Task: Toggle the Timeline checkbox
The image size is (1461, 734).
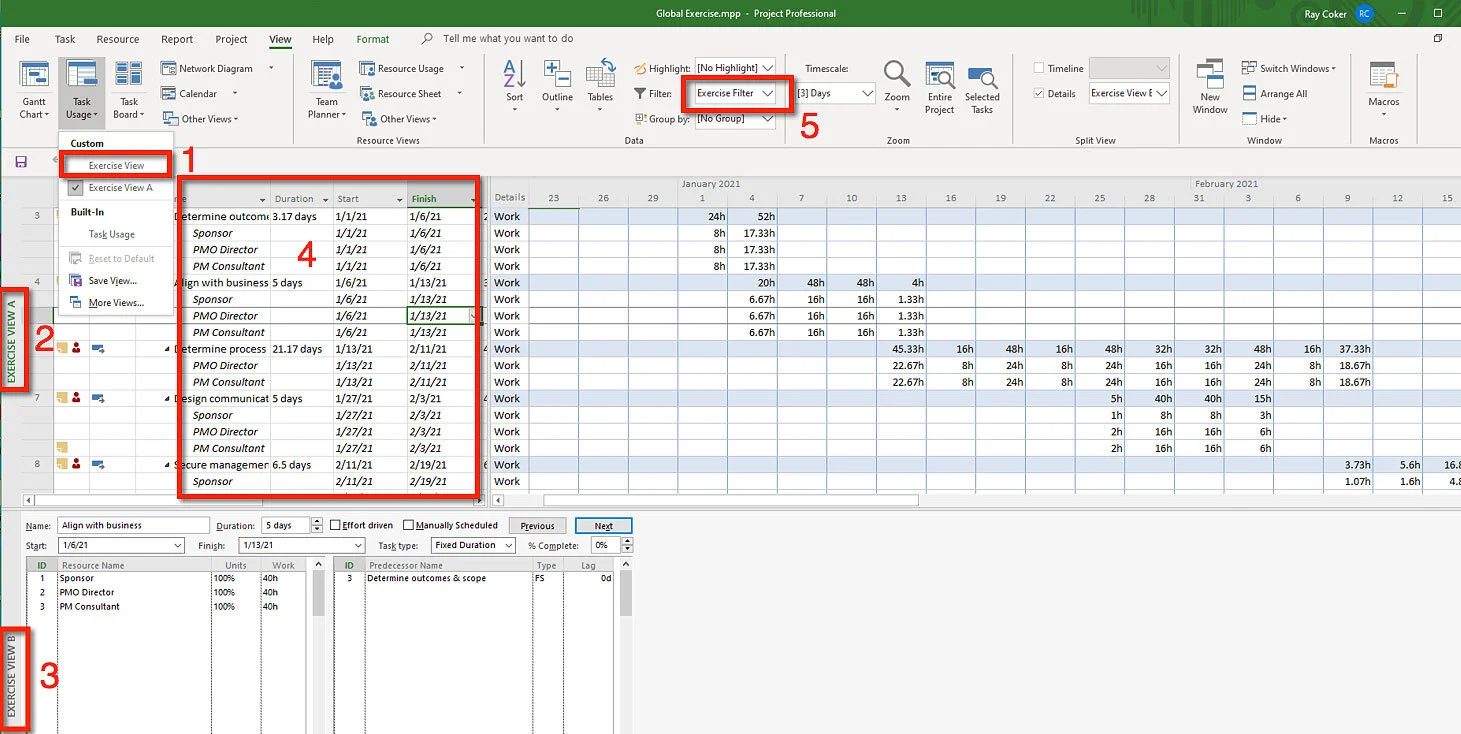Action: [1039, 68]
